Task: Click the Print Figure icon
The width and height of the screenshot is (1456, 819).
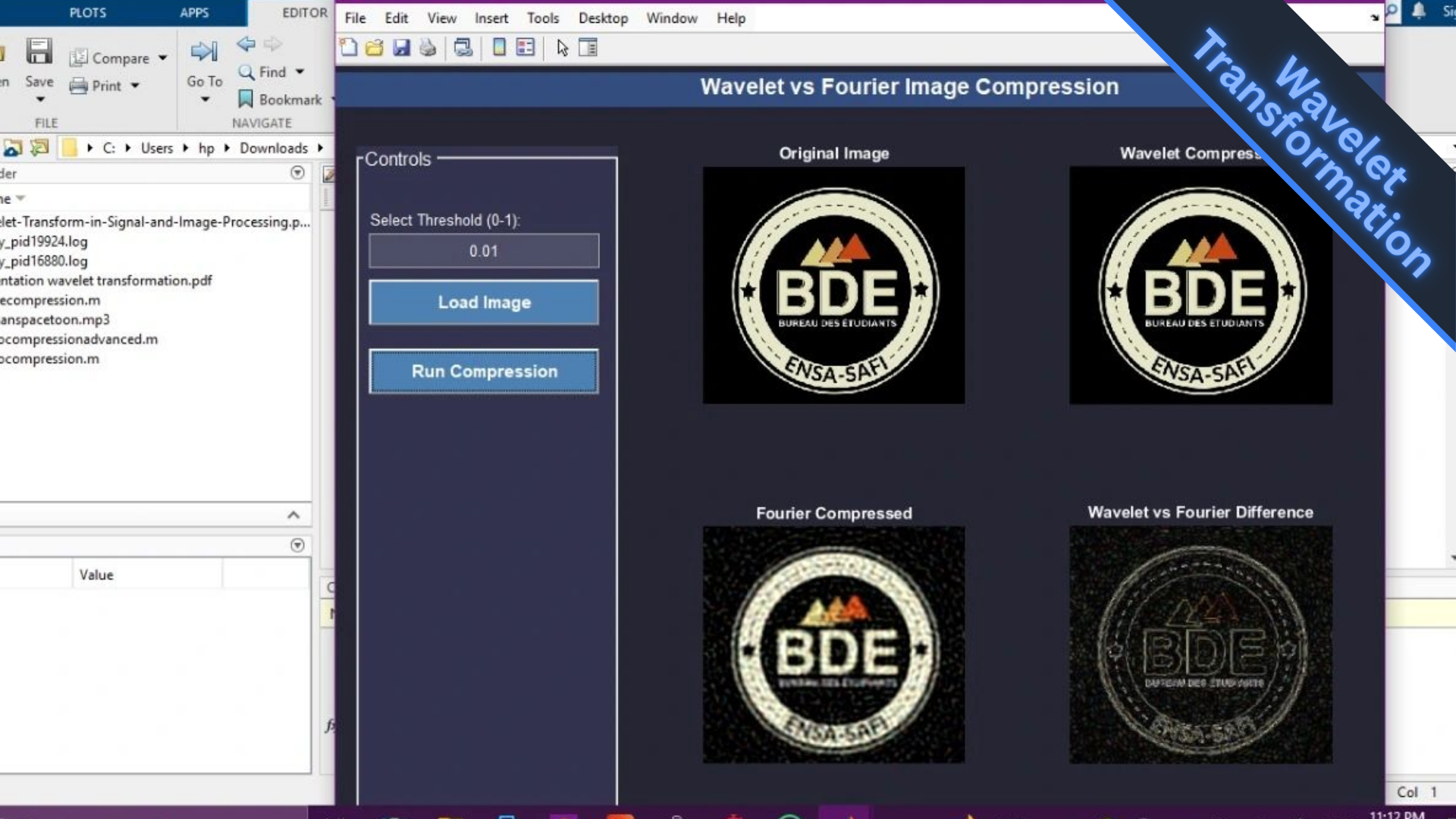Action: (x=428, y=48)
